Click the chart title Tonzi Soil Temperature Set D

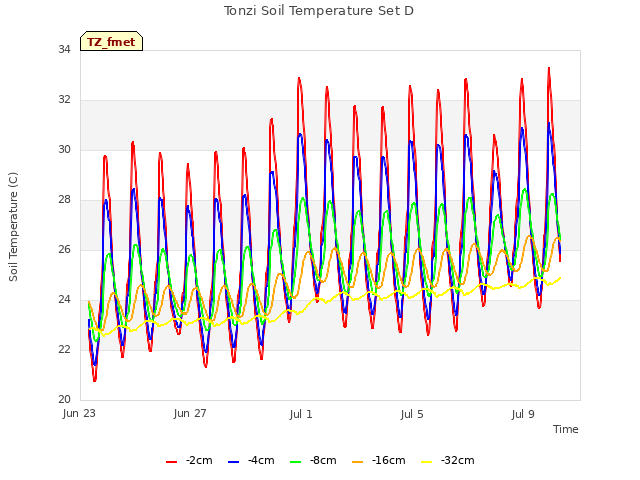[319, 11]
